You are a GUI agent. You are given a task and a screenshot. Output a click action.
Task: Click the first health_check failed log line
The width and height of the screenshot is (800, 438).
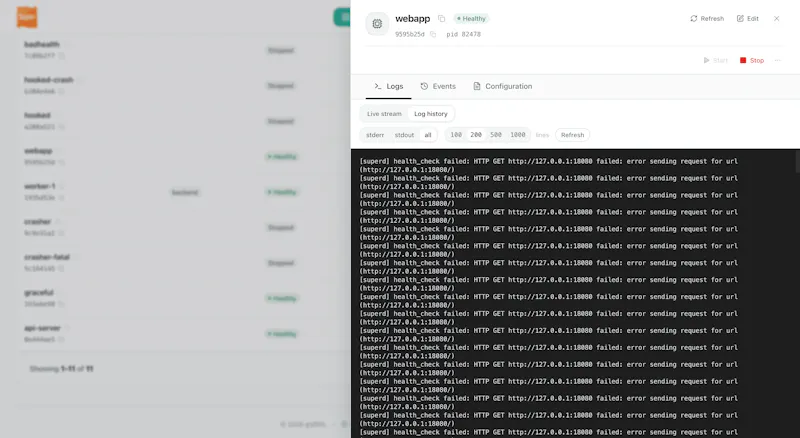point(548,165)
